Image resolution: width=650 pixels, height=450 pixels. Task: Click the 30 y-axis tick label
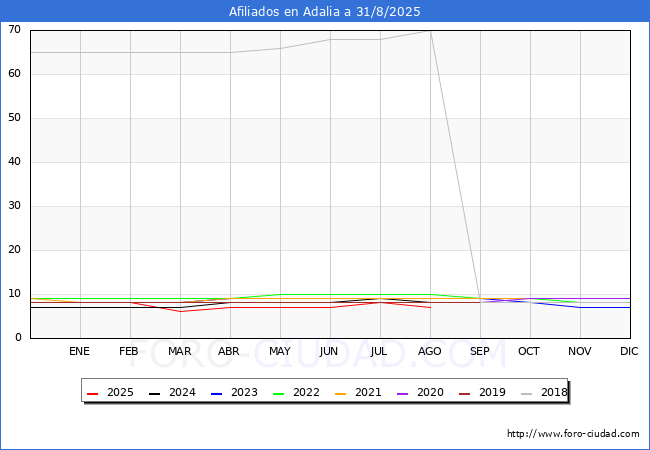click(15, 206)
